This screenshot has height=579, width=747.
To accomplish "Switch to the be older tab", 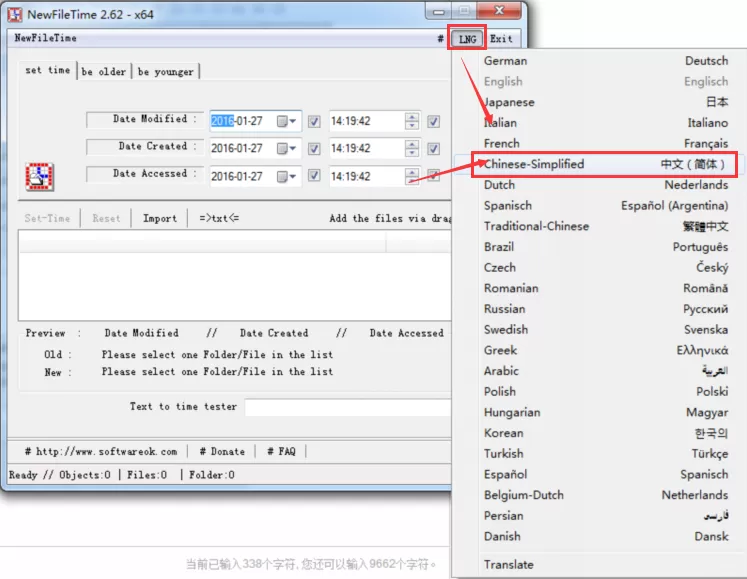I will pyautogui.click(x=104, y=72).
